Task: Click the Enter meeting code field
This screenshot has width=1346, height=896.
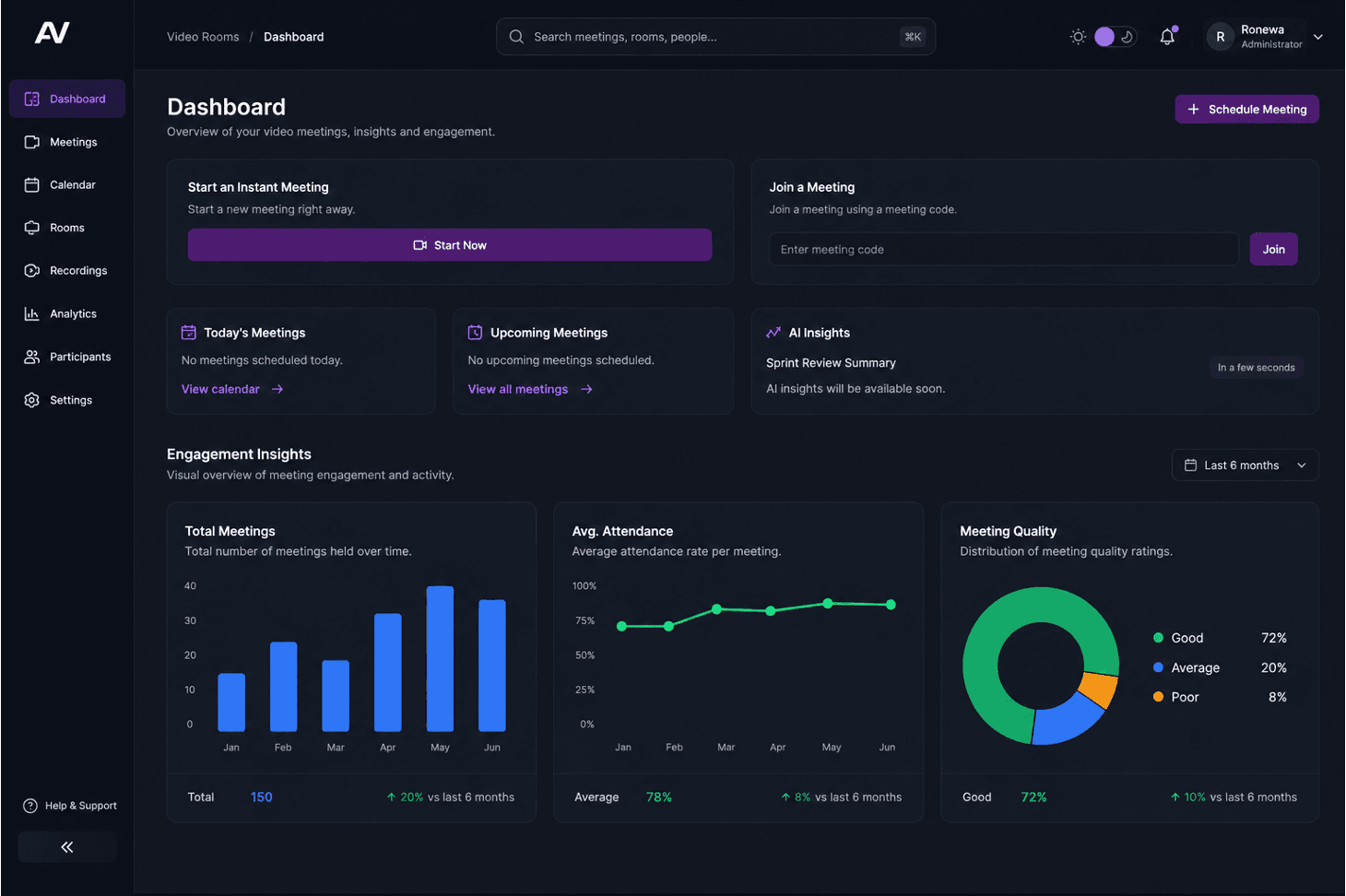Action: point(1004,249)
